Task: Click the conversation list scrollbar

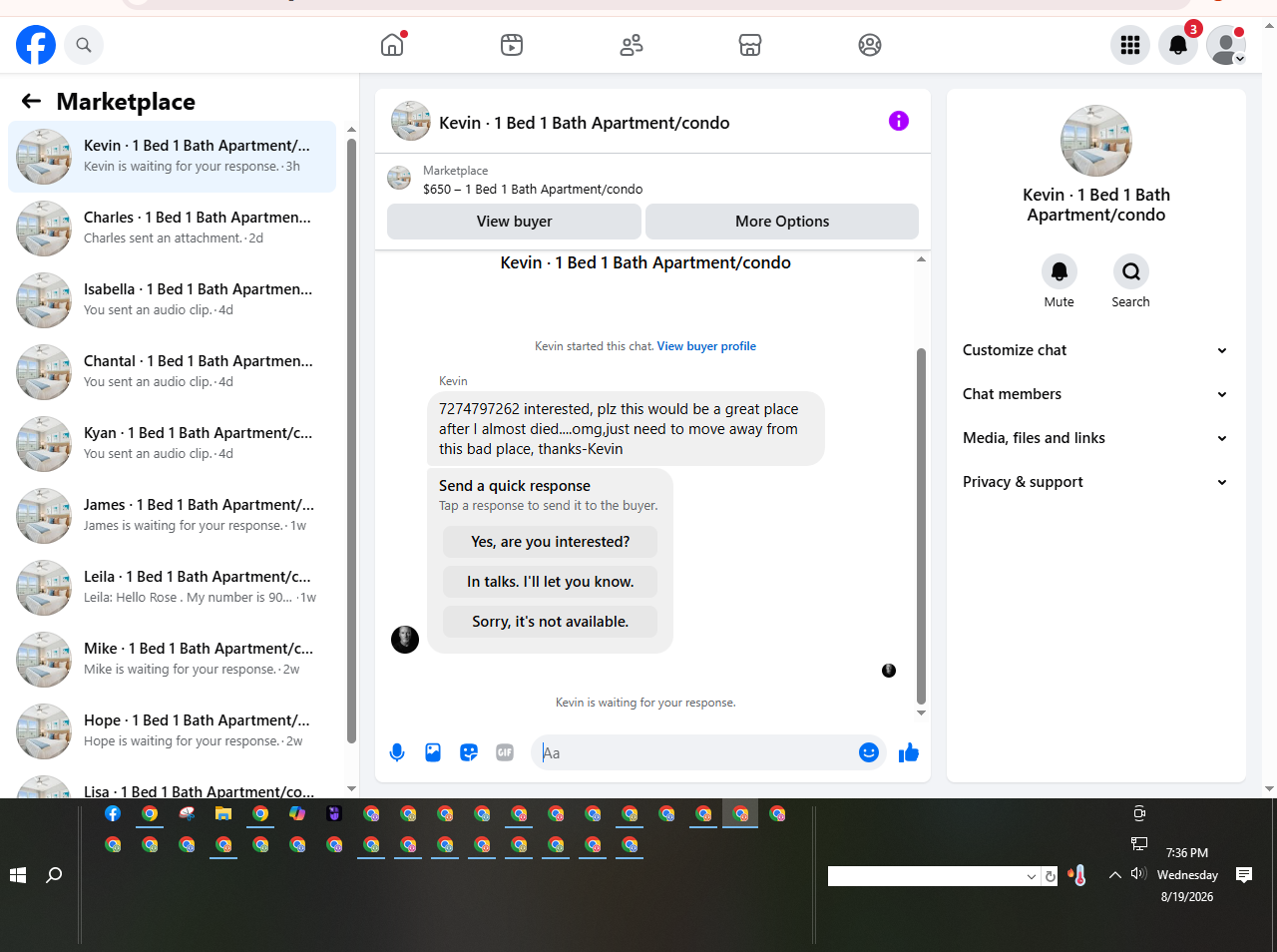Action: tap(351, 439)
